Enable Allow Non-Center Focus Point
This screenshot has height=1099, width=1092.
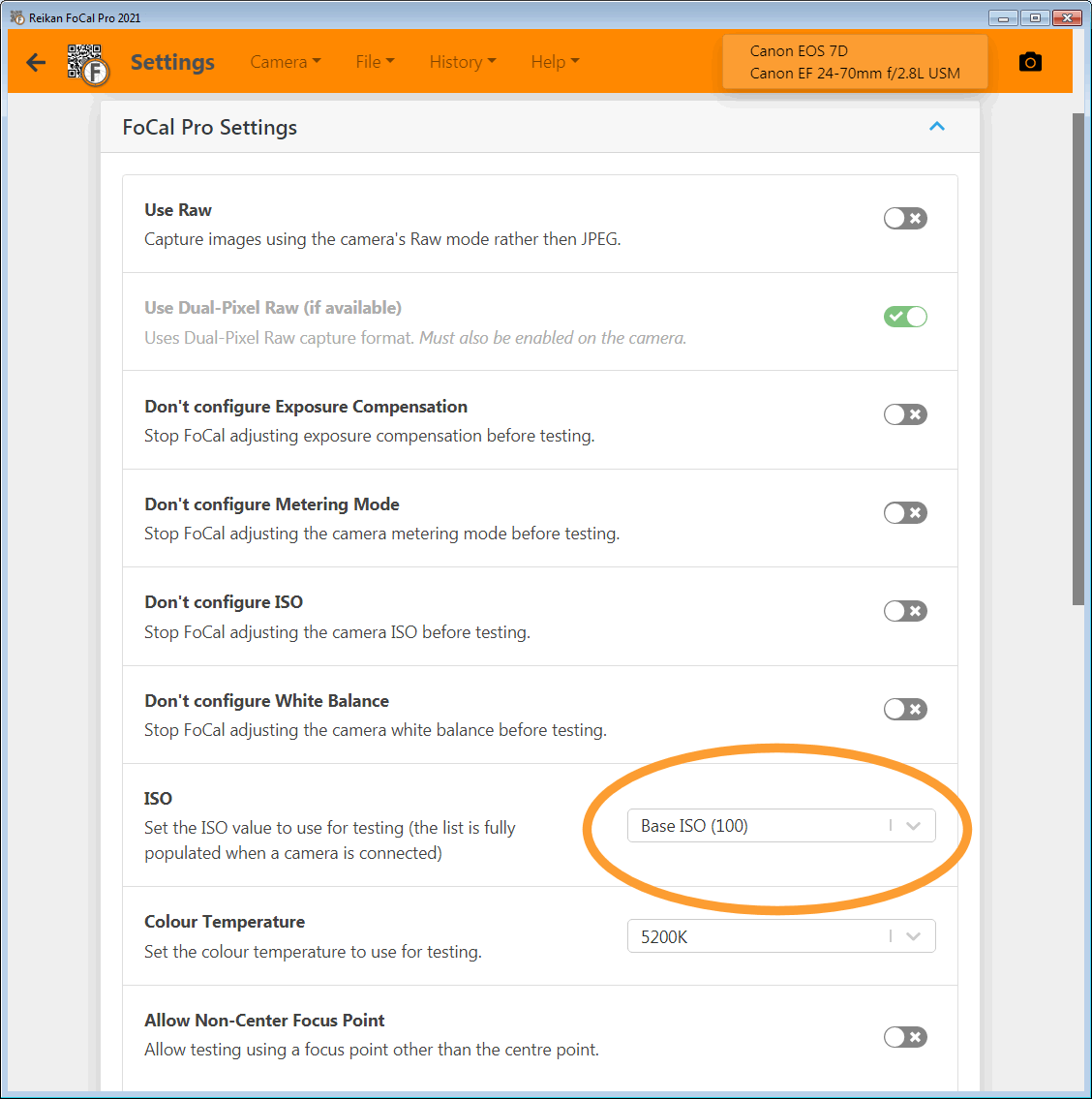905,1037
